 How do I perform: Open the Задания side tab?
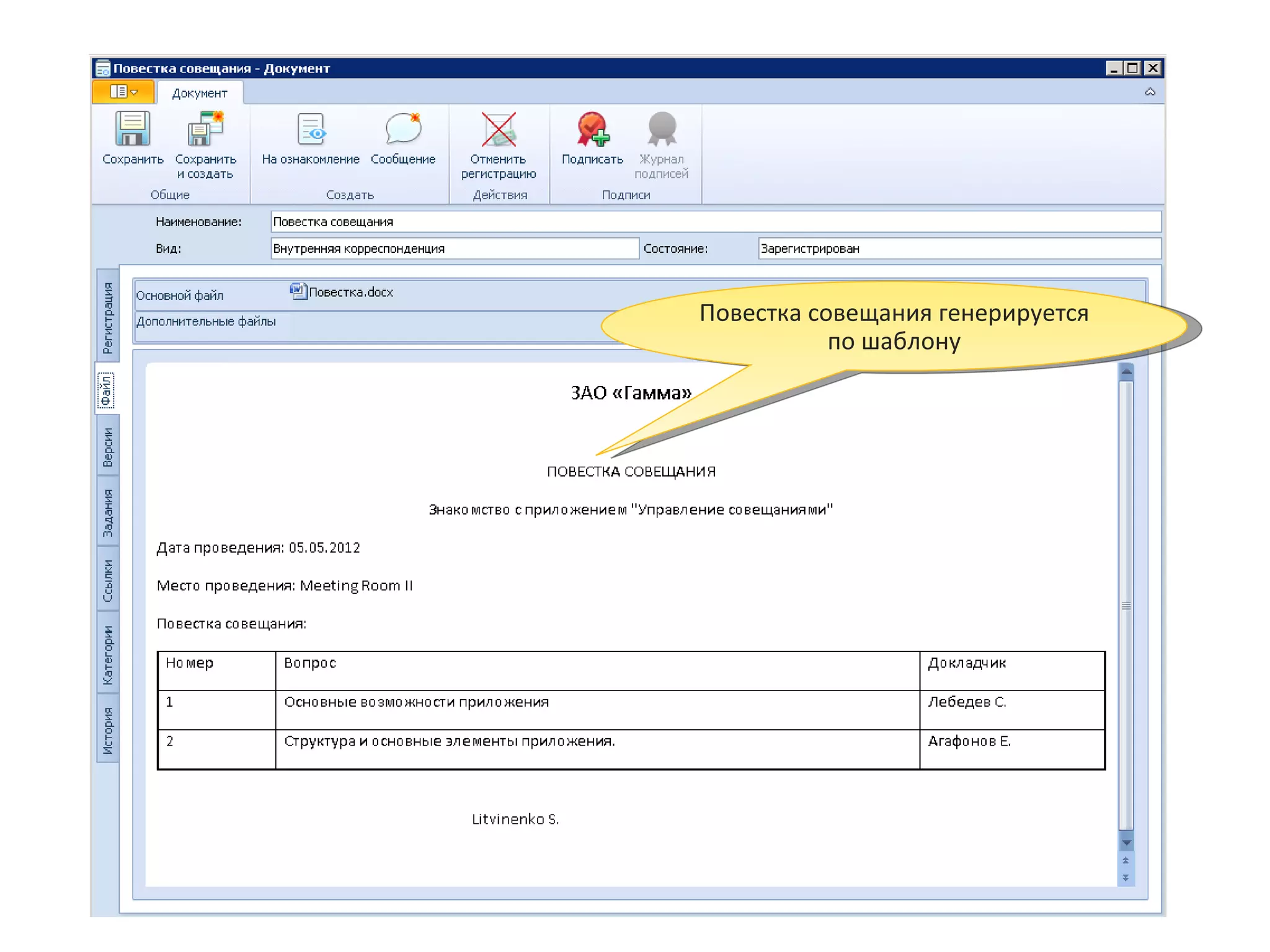[108, 513]
